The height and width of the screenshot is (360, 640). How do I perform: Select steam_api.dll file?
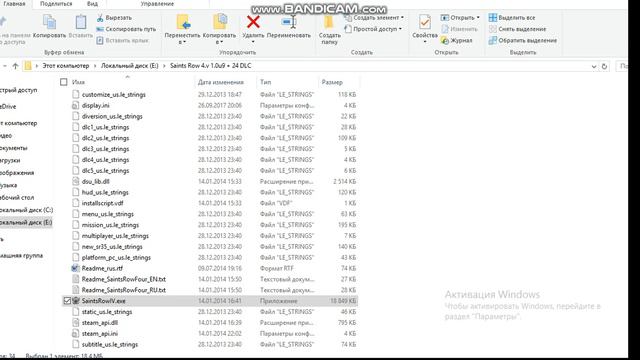(100, 323)
